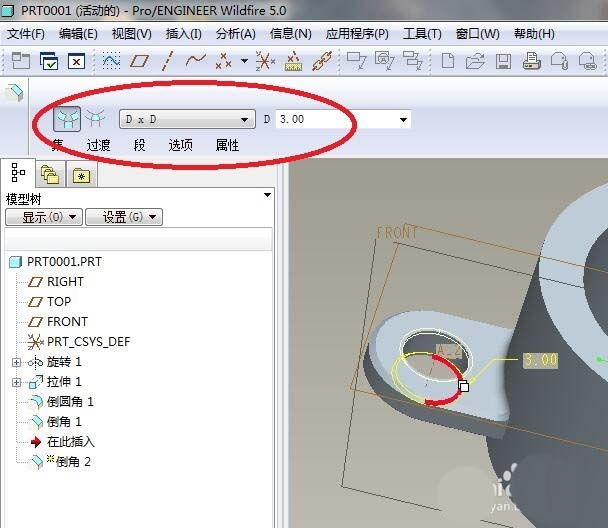Open the 工具(T) menu
608x528 pixels.
(422, 34)
